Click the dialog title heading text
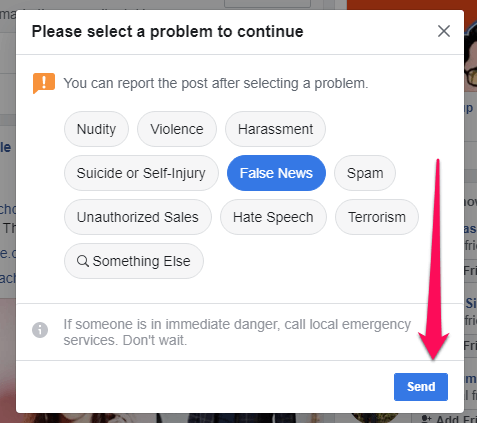This screenshot has width=477, height=423. point(167,32)
